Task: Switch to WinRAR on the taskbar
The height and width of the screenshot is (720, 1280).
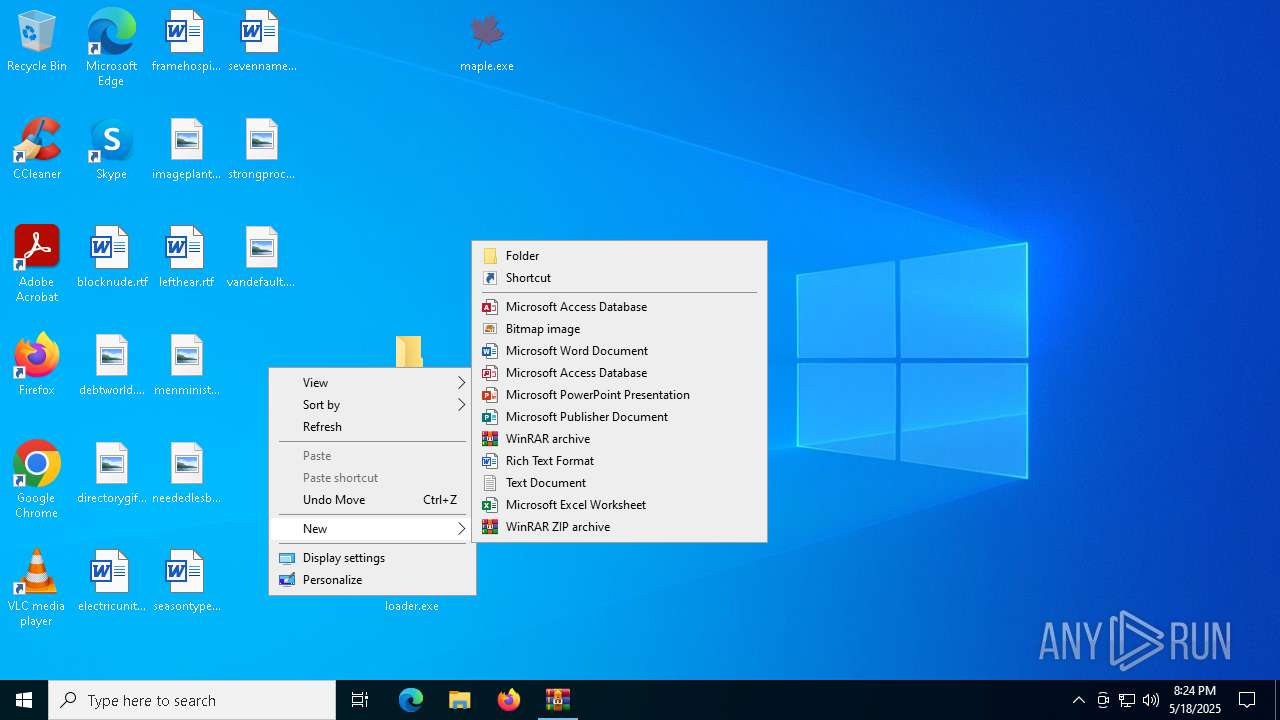Action: (x=558, y=700)
